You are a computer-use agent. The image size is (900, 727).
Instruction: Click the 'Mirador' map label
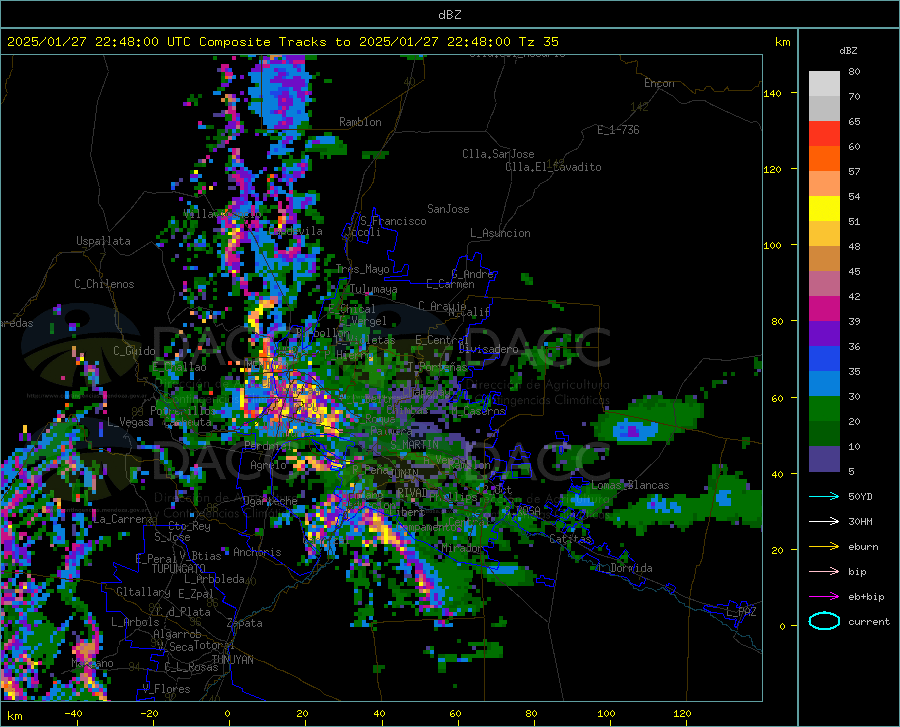(463, 548)
